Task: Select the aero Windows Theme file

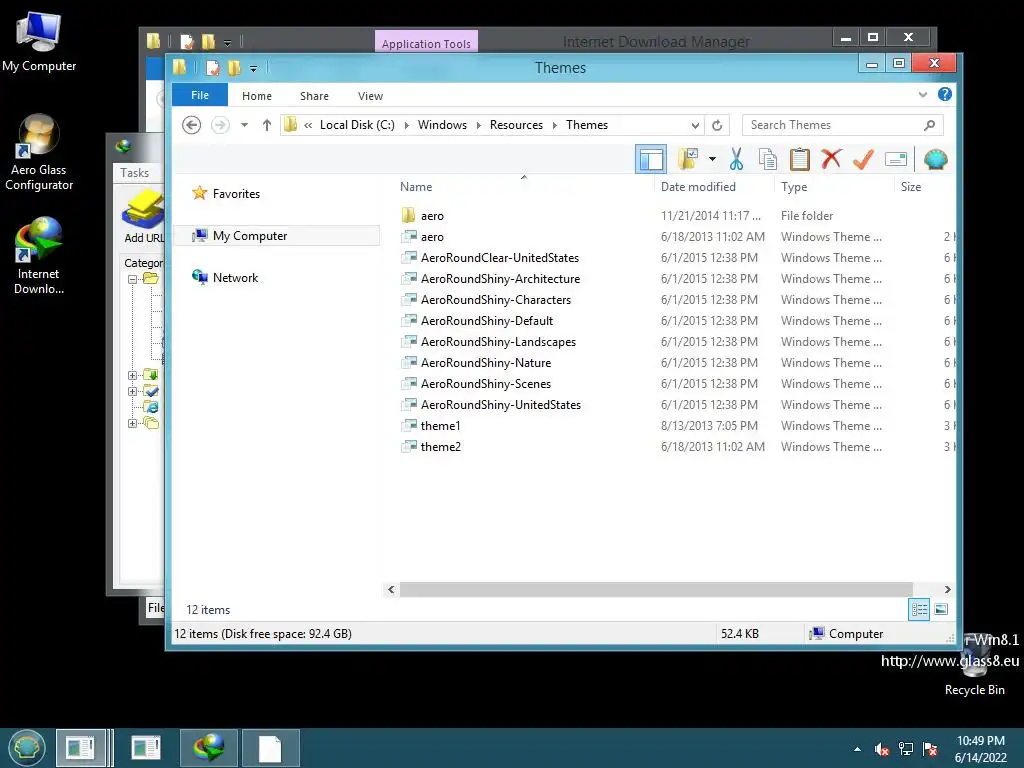Action: pos(432,236)
